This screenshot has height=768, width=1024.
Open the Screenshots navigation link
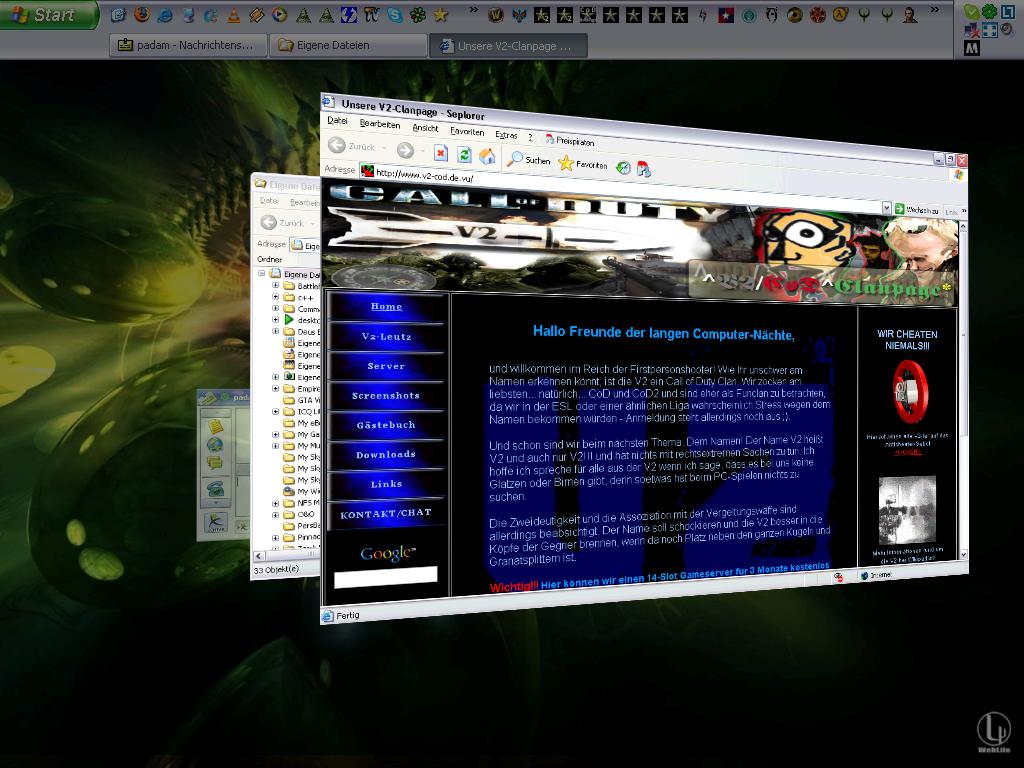pyautogui.click(x=386, y=395)
